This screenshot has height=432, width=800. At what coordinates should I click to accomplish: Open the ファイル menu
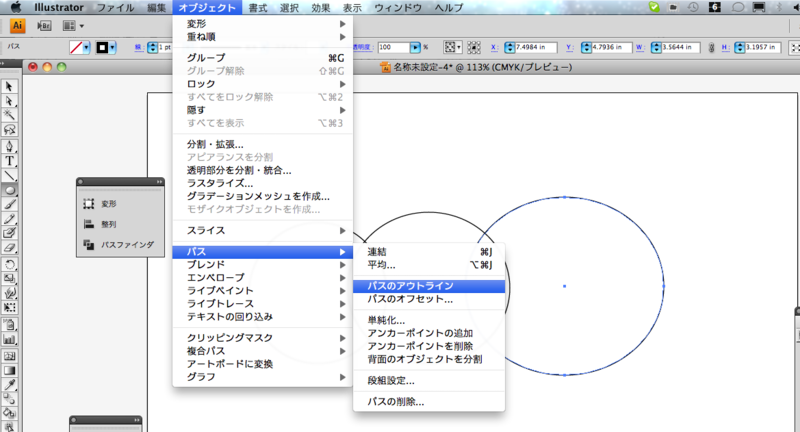[115, 8]
